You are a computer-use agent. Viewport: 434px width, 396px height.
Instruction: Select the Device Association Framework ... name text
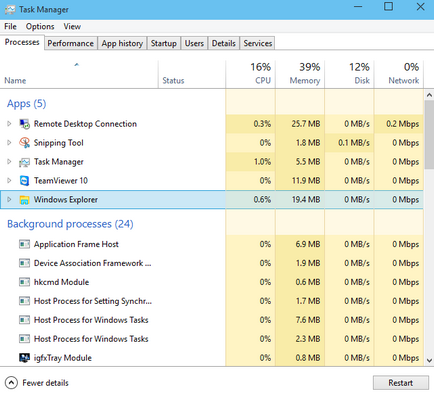click(x=93, y=263)
